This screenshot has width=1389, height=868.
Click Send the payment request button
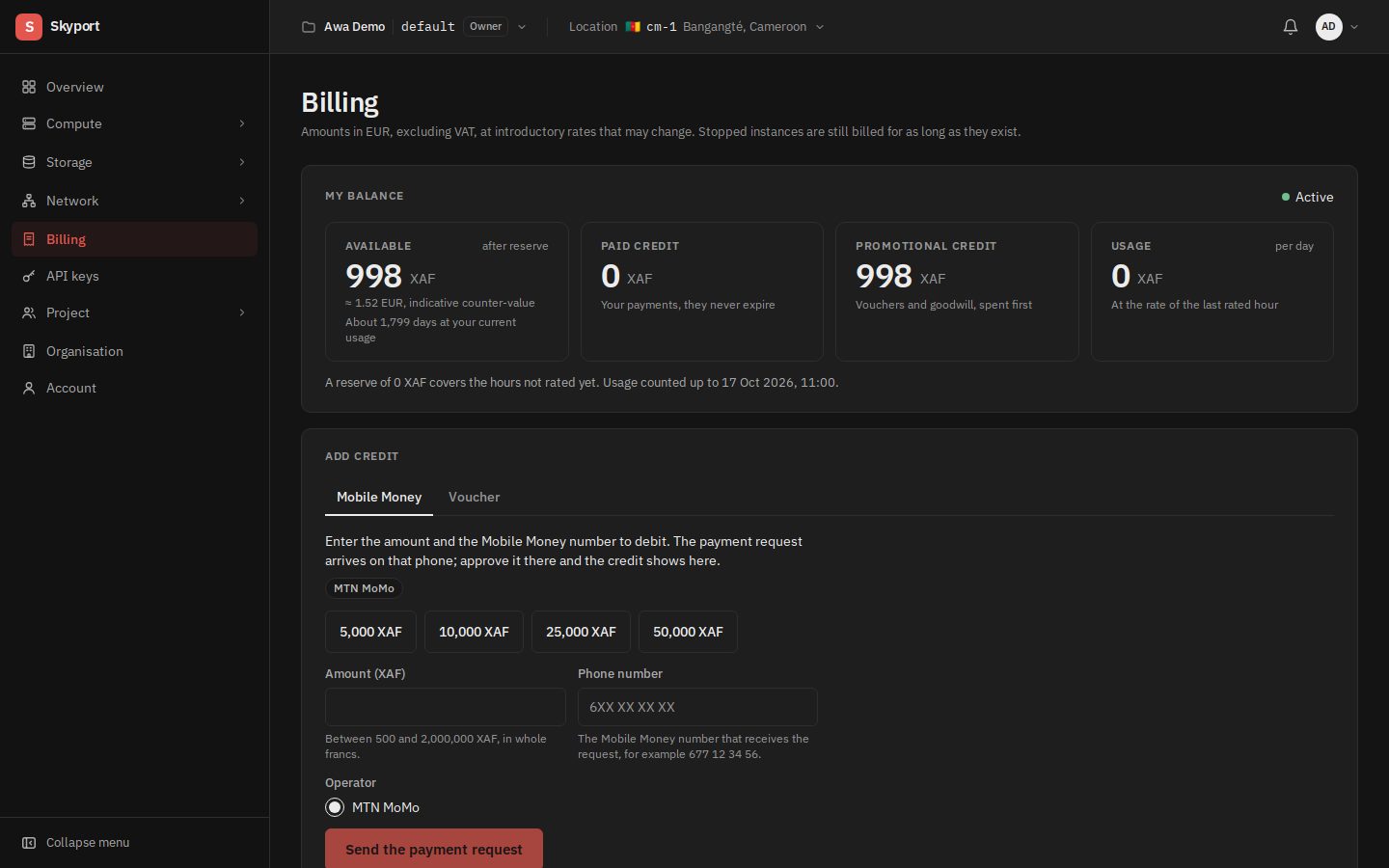[434, 849]
